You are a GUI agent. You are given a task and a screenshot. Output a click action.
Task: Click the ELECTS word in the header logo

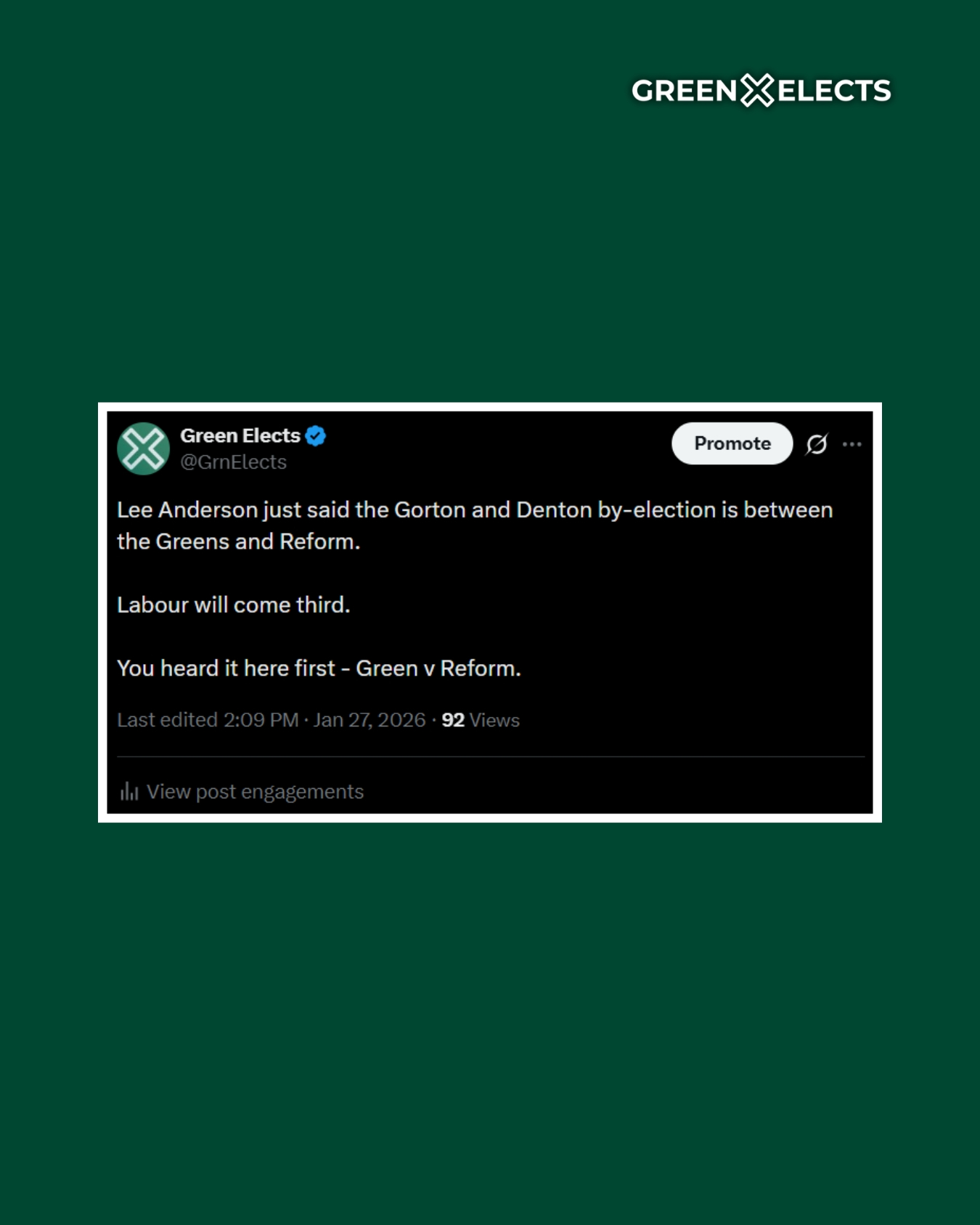point(835,91)
